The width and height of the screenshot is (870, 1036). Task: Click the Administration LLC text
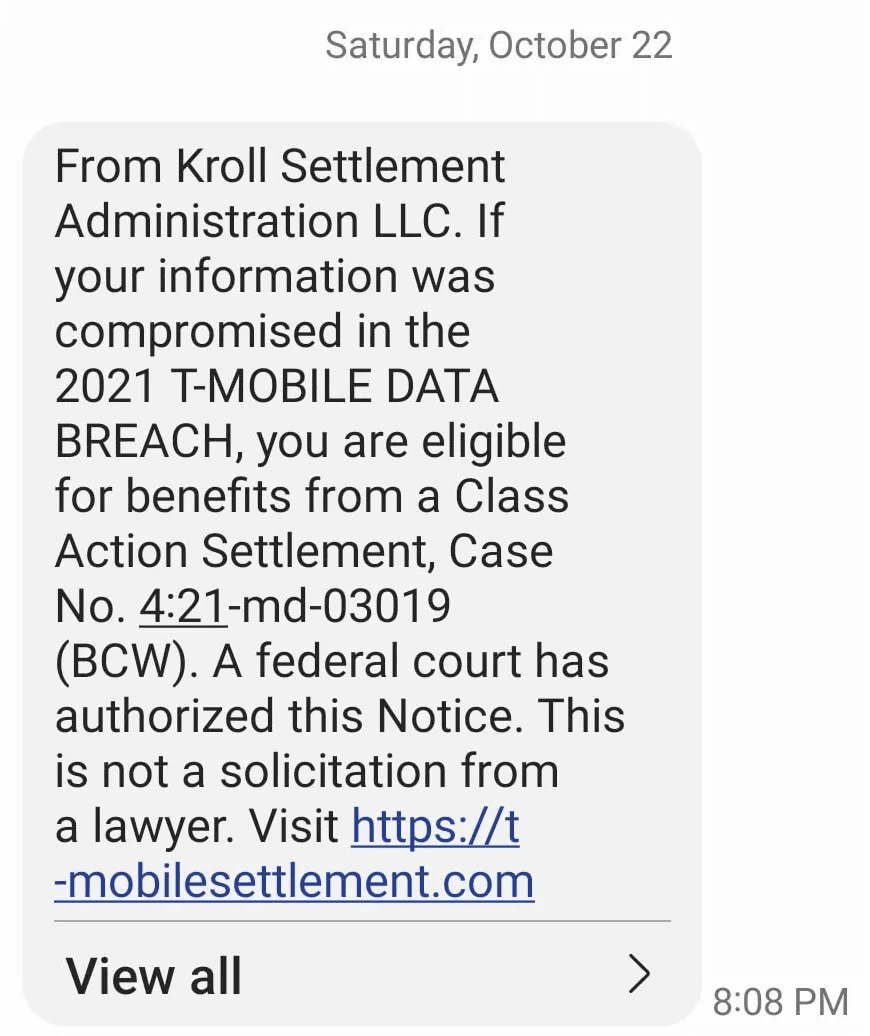click(253, 221)
